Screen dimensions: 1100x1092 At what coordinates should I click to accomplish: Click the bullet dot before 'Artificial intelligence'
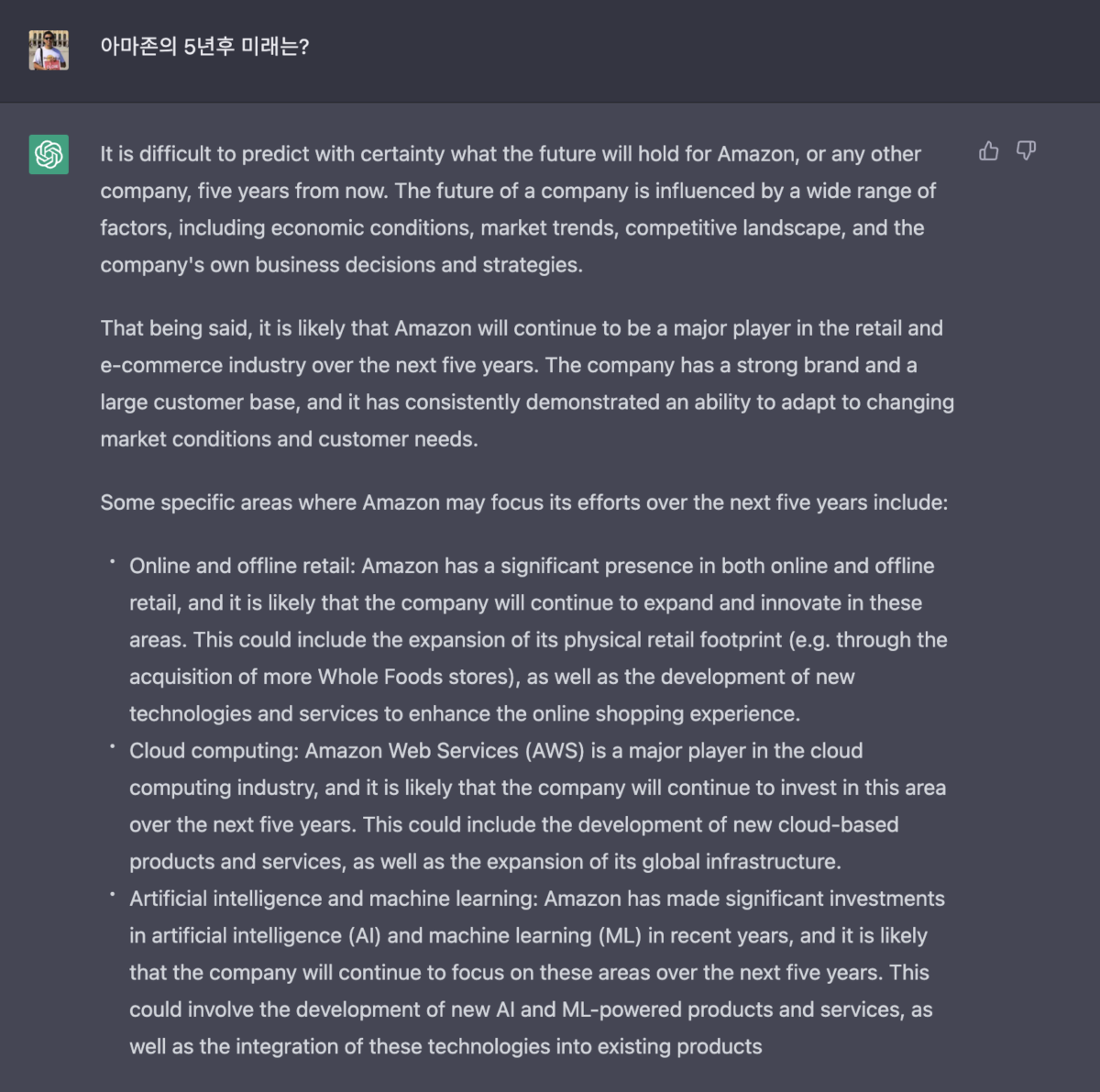[112, 894]
